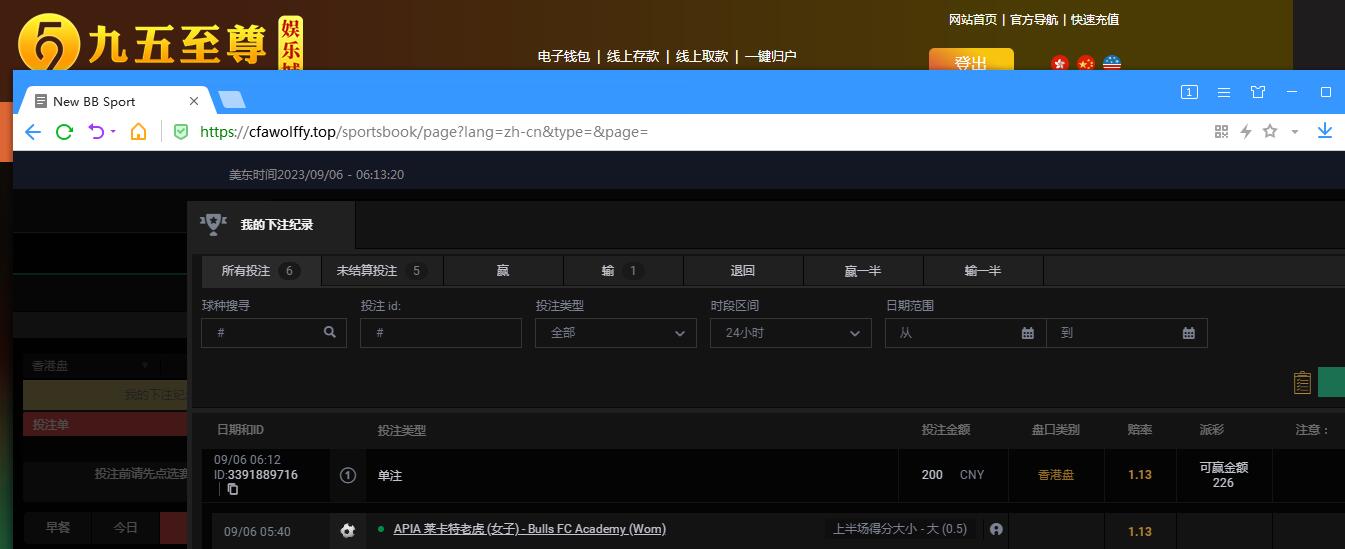Switch to the 输一半 tab
Image resolution: width=1345 pixels, height=549 pixels.
point(983,271)
